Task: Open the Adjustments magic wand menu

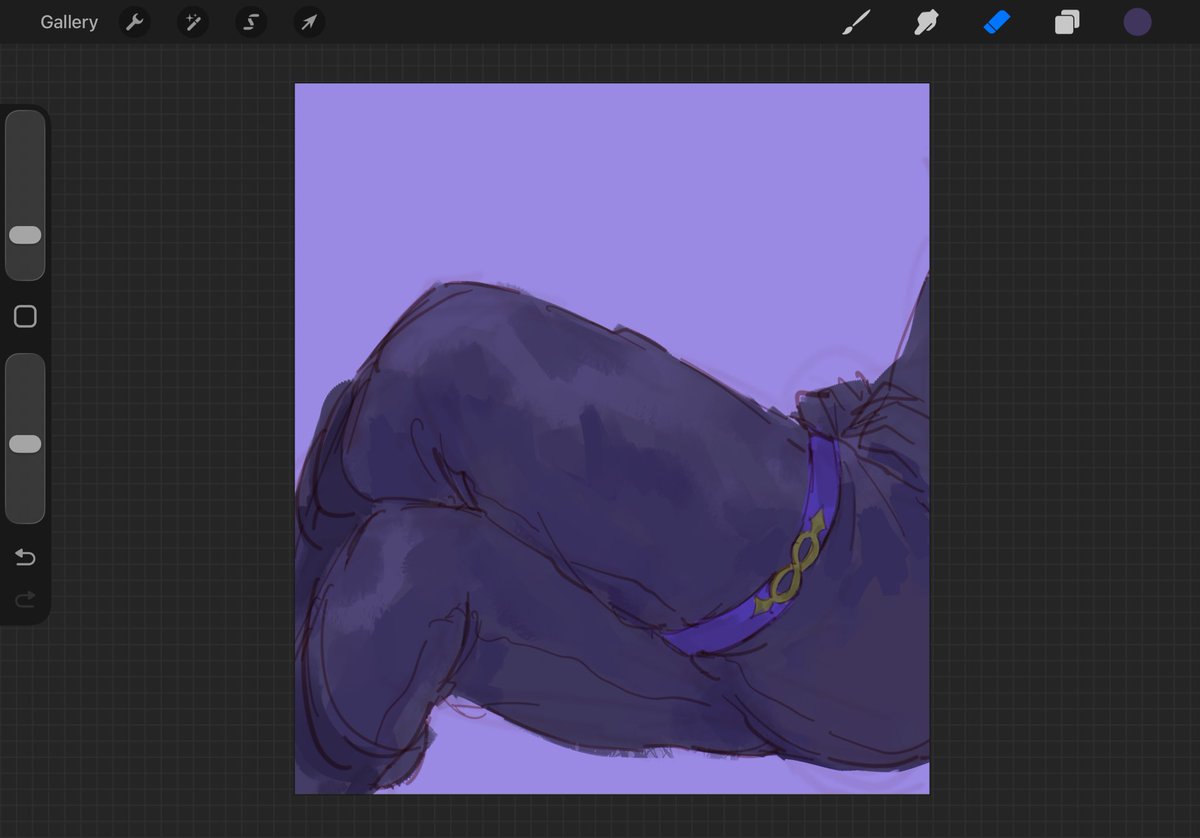Action: pos(192,22)
